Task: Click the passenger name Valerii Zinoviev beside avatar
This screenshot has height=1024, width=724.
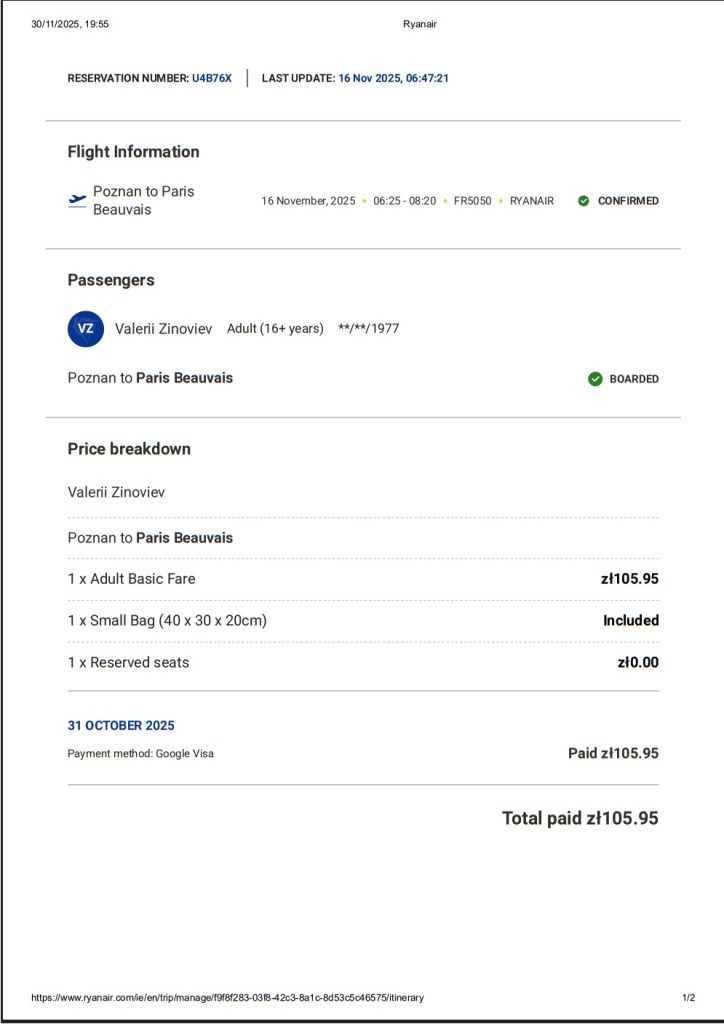Action: tap(163, 328)
